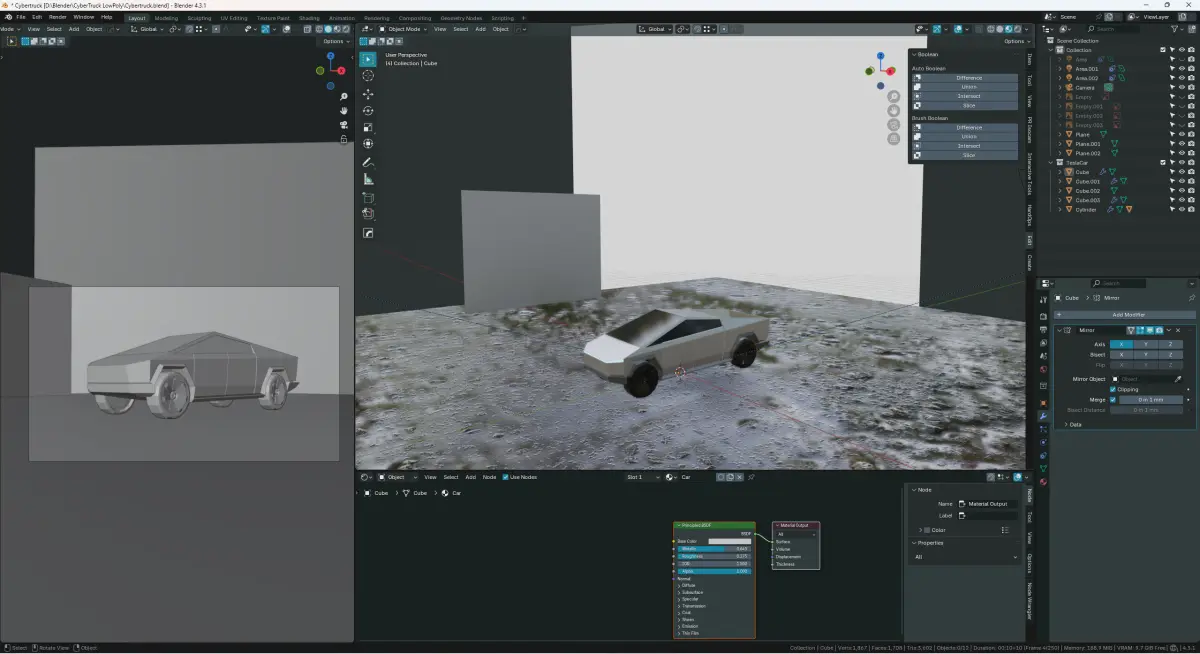Select the Annotate tool in the main viewport toolbar
Image resolution: width=1200 pixels, height=654 pixels.
click(368, 162)
